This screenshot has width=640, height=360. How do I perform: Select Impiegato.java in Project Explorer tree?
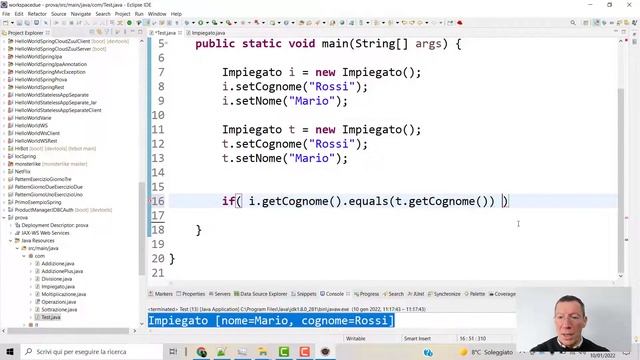58,287
